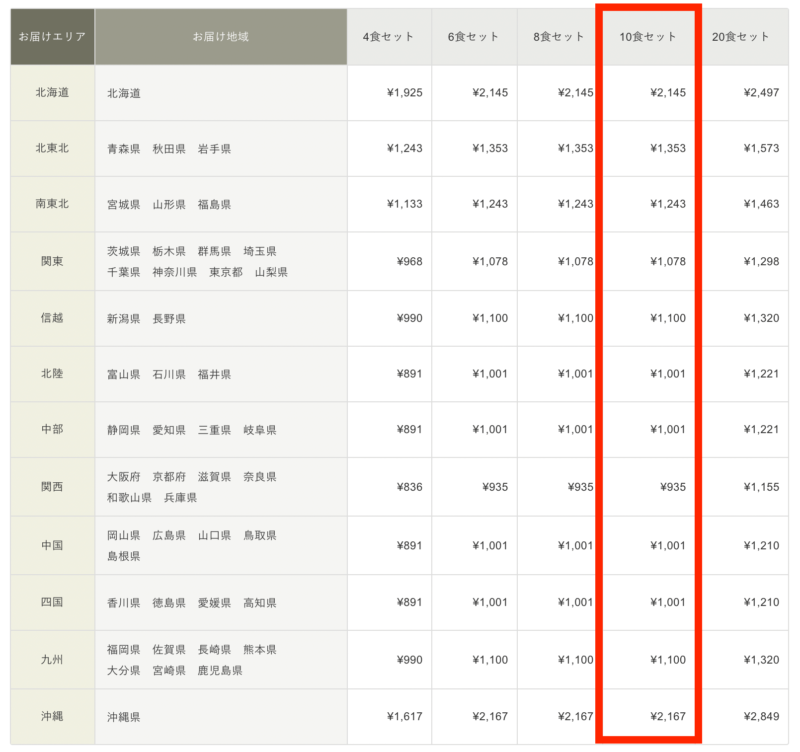Click 四国 row's 6食セット price ¥1,001
Viewport: 800px width, 752px height.
pyautogui.click(x=490, y=602)
